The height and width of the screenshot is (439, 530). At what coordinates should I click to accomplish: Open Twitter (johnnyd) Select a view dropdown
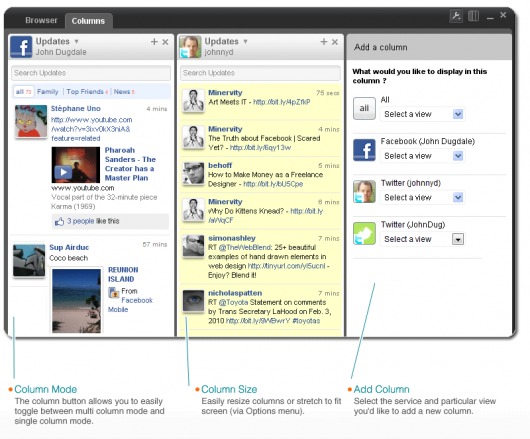(x=423, y=197)
